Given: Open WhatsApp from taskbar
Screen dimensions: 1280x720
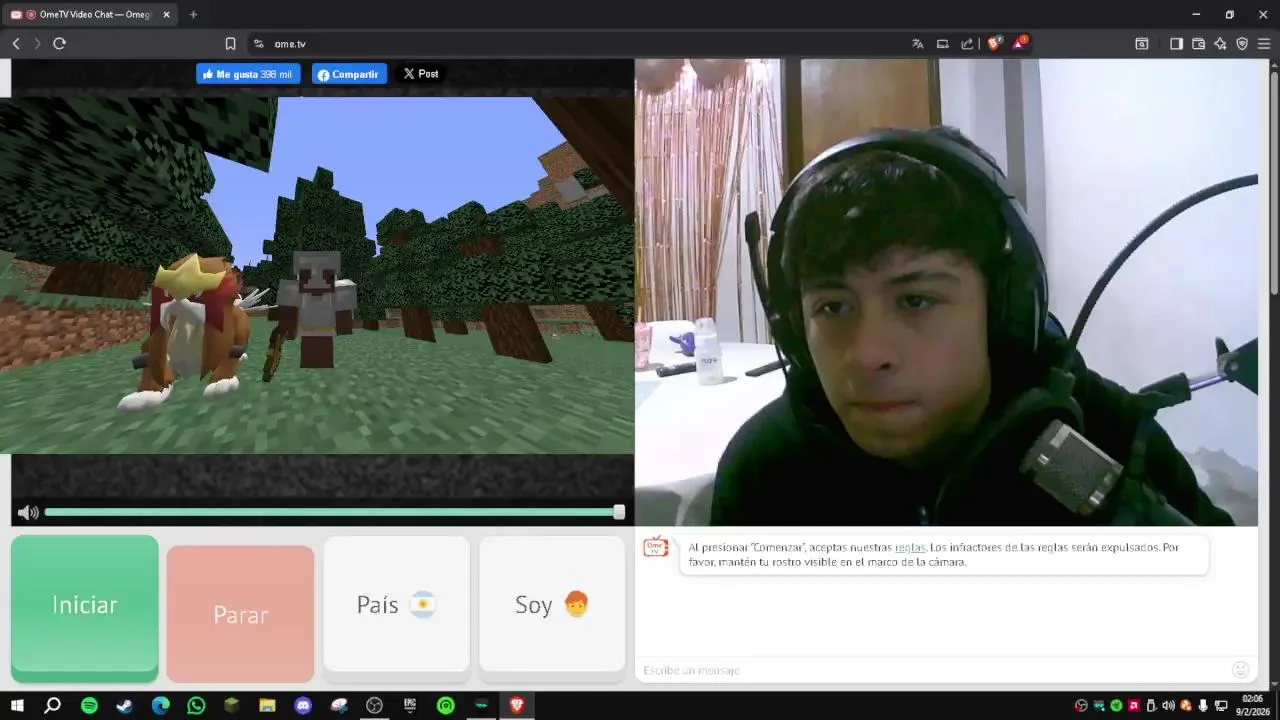Looking at the screenshot, I should 196,706.
